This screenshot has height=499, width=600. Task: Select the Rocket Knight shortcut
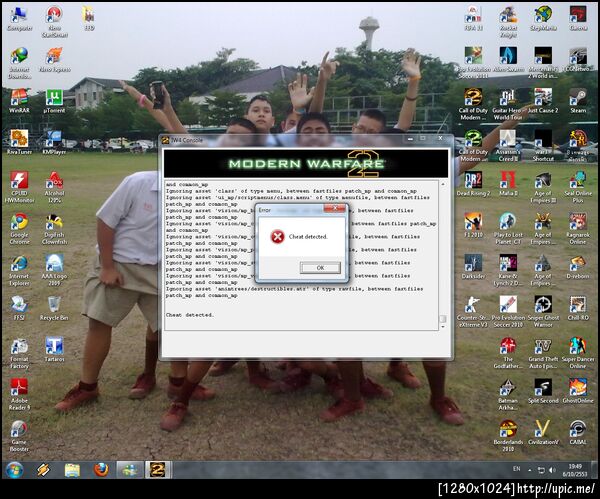click(509, 21)
